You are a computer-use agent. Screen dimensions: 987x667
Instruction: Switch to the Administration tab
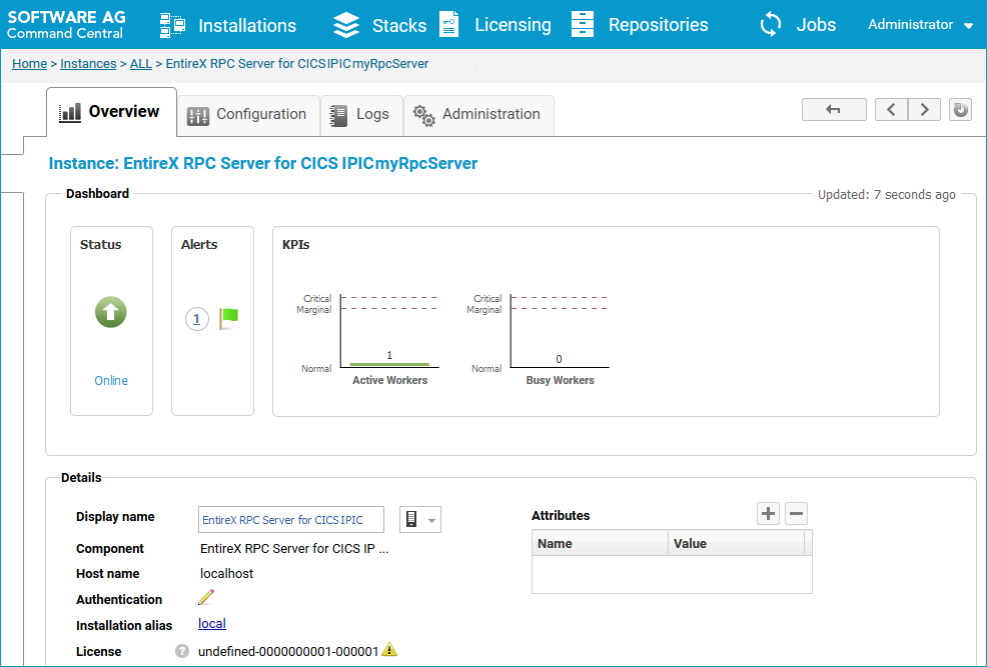(x=478, y=115)
